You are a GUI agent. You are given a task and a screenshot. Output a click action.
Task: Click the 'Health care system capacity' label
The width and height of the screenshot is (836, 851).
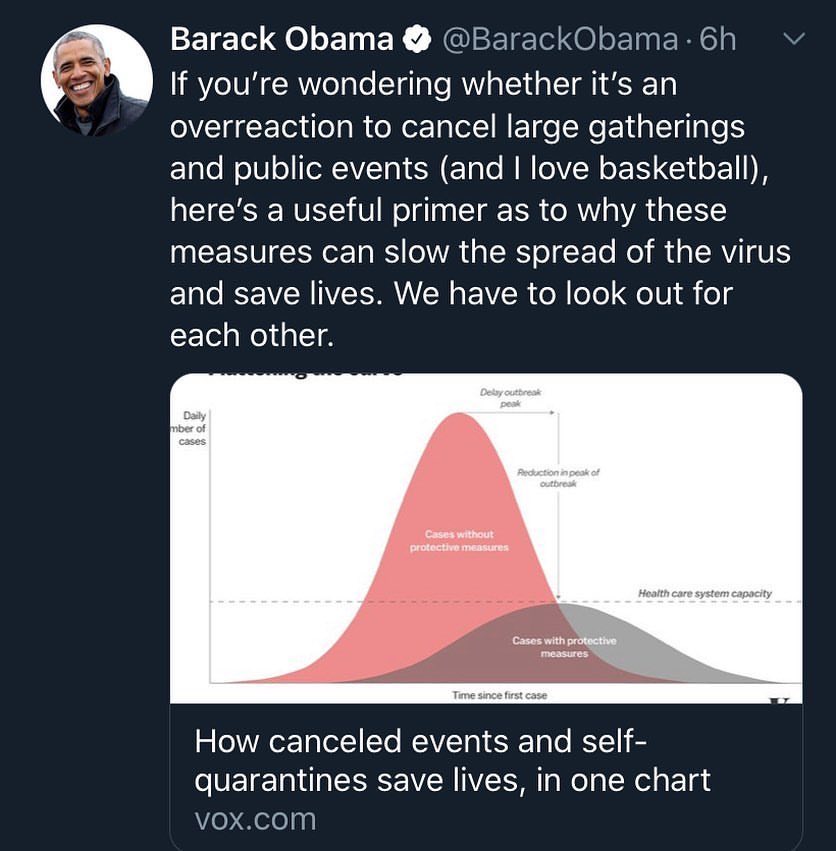(x=704, y=594)
